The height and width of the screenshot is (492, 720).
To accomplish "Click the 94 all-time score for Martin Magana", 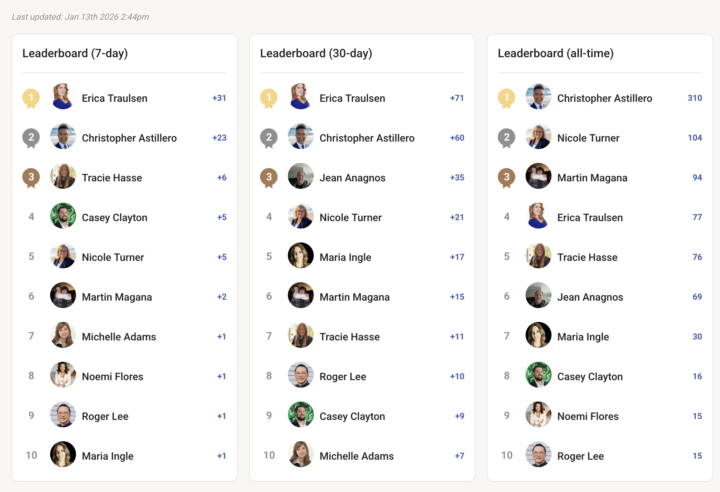I will coord(697,177).
